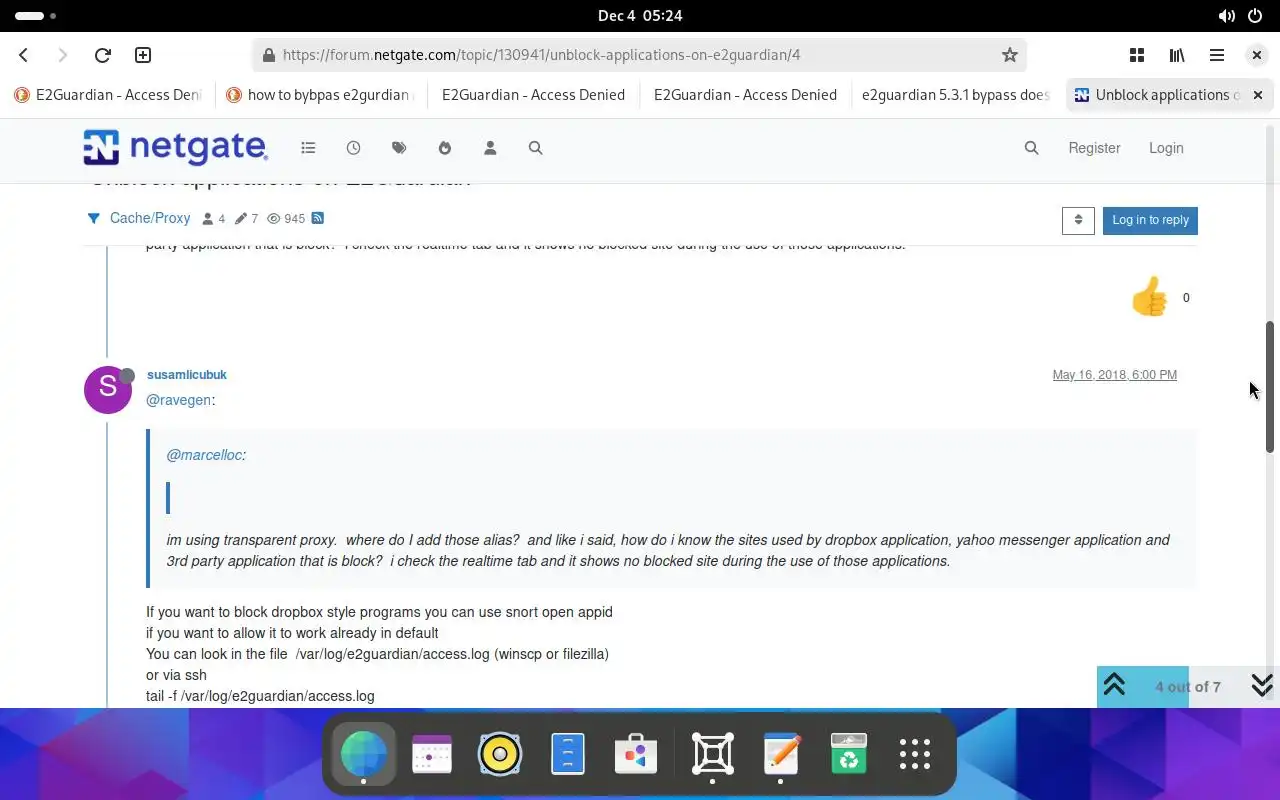Open the browser library icon
The image size is (1280, 800).
pos(1177,55)
